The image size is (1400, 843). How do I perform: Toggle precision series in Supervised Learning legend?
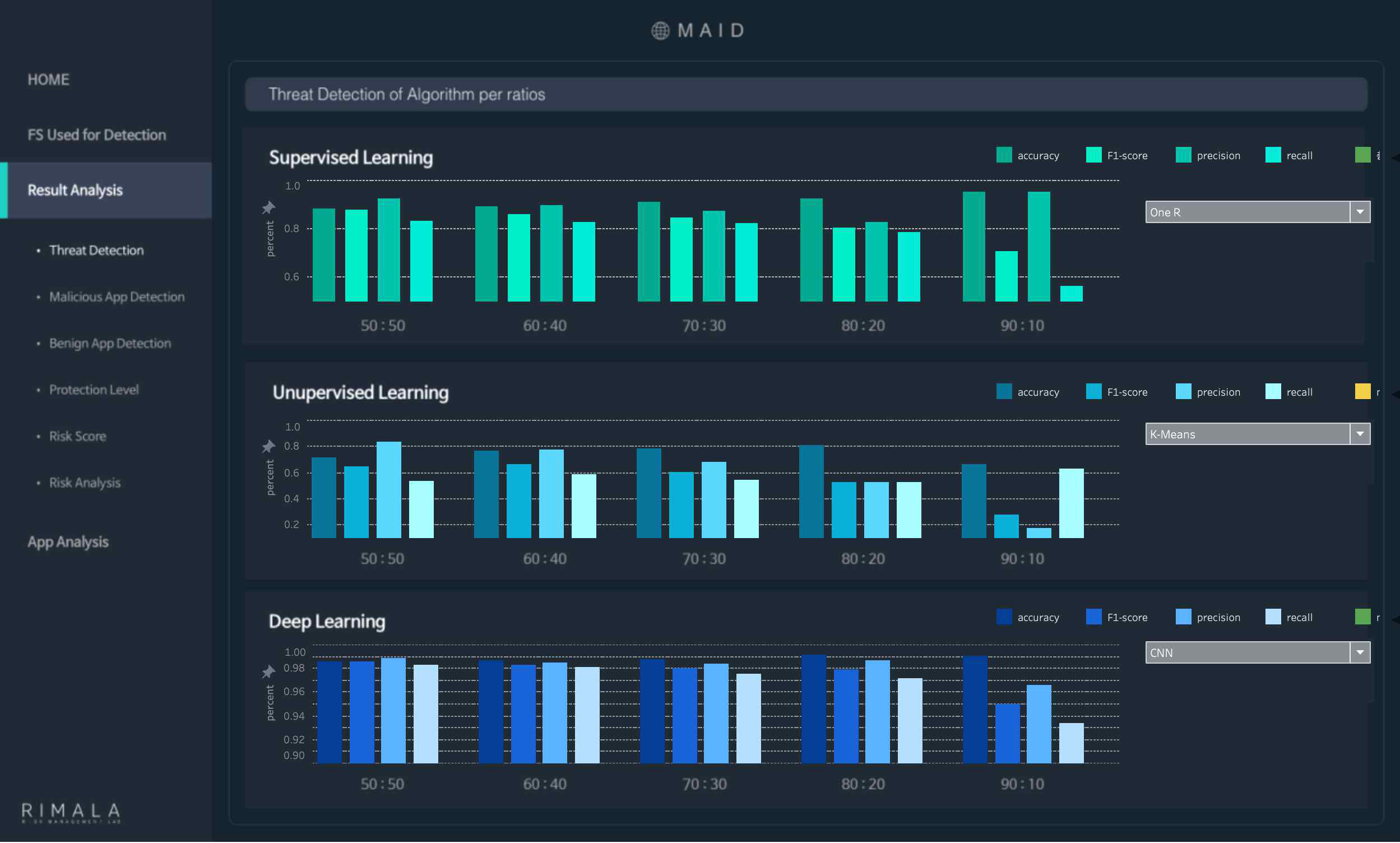pyautogui.click(x=1208, y=156)
